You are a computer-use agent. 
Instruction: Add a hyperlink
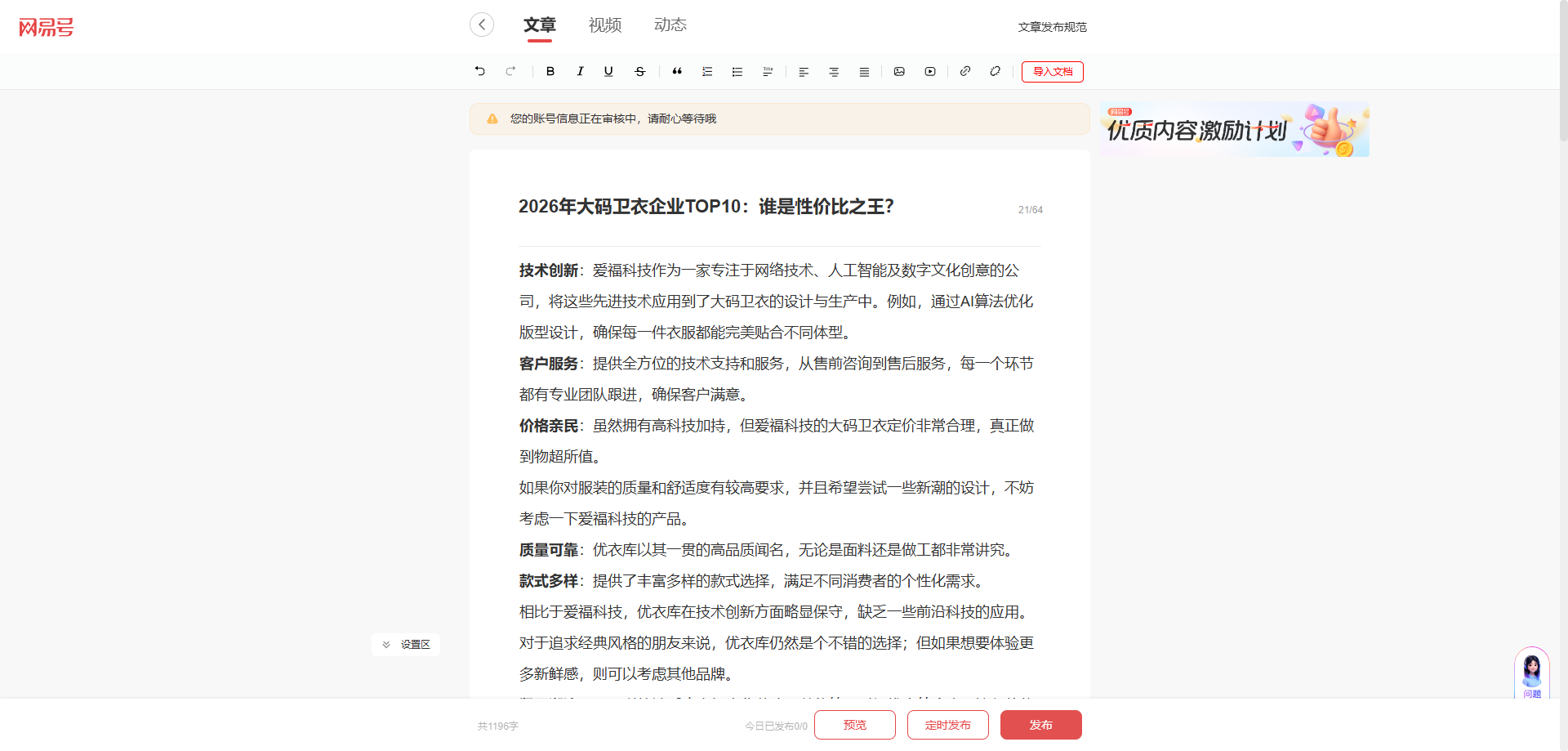[965, 71]
